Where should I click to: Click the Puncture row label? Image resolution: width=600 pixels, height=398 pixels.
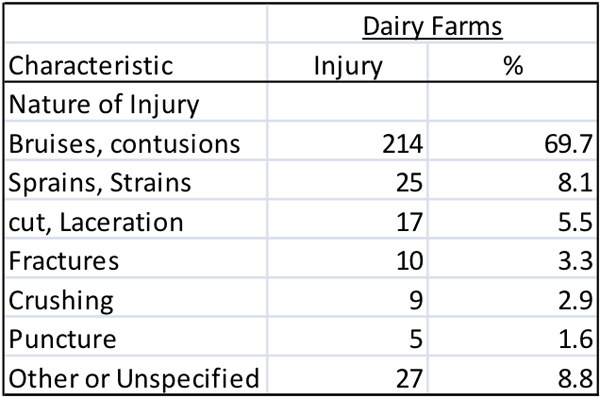(x=62, y=339)
